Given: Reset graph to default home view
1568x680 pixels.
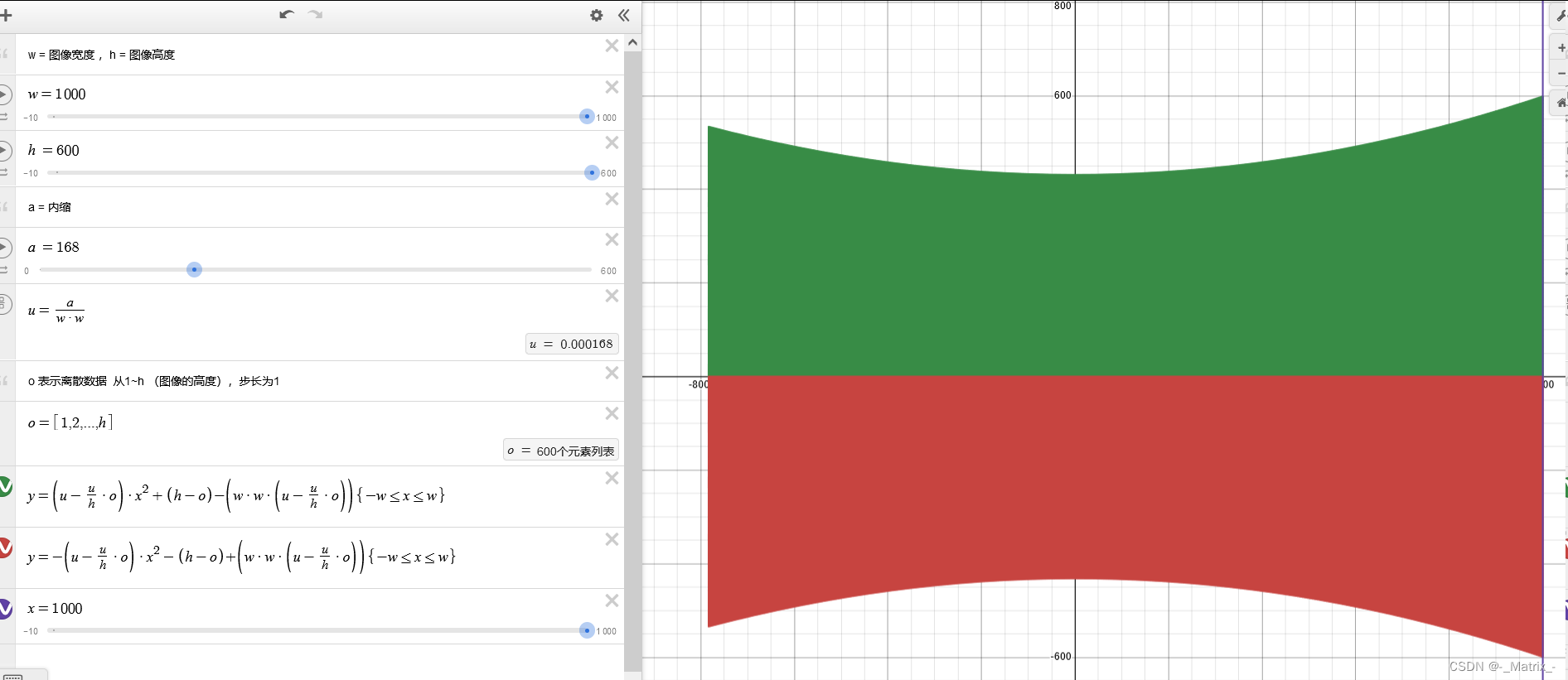Looking at the screenshot, I should pos(1561,103).
